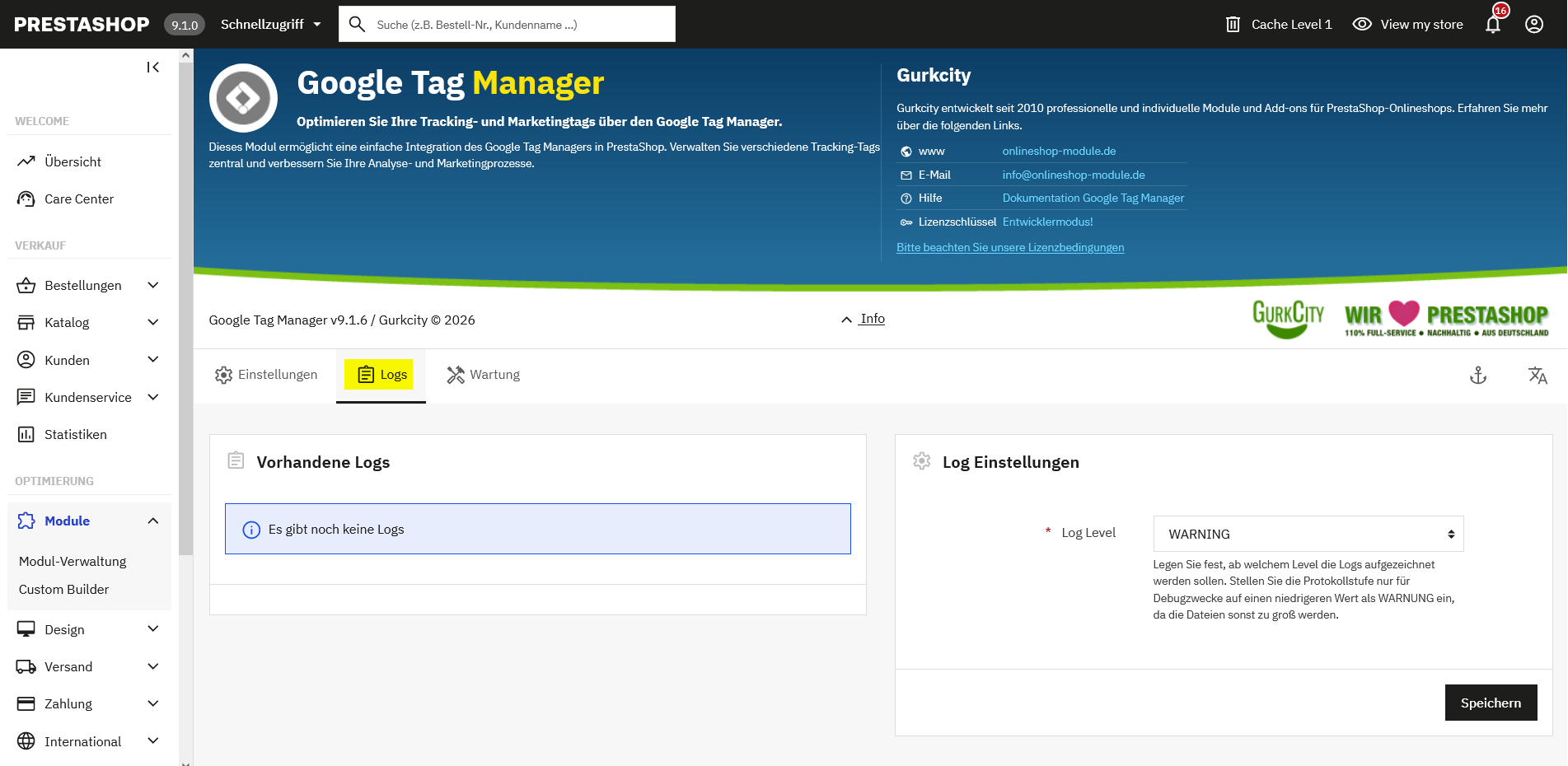The width and height of the screenshot is (1568, 766).
Task: Click the Speichern button
Action: click(x=1491, y=703)
